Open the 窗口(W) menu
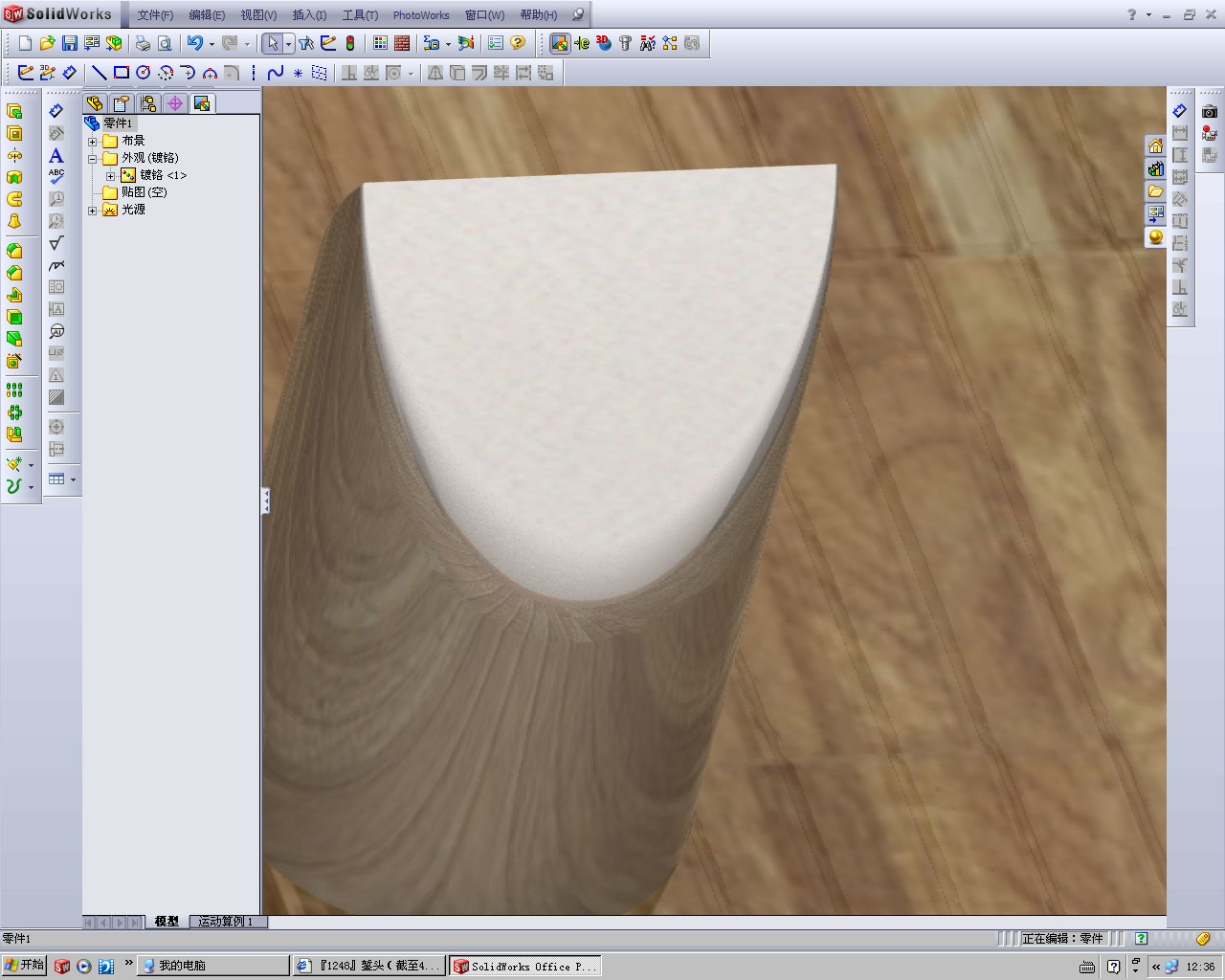This screenshot has width=1225, height=980. pos(484,15)
